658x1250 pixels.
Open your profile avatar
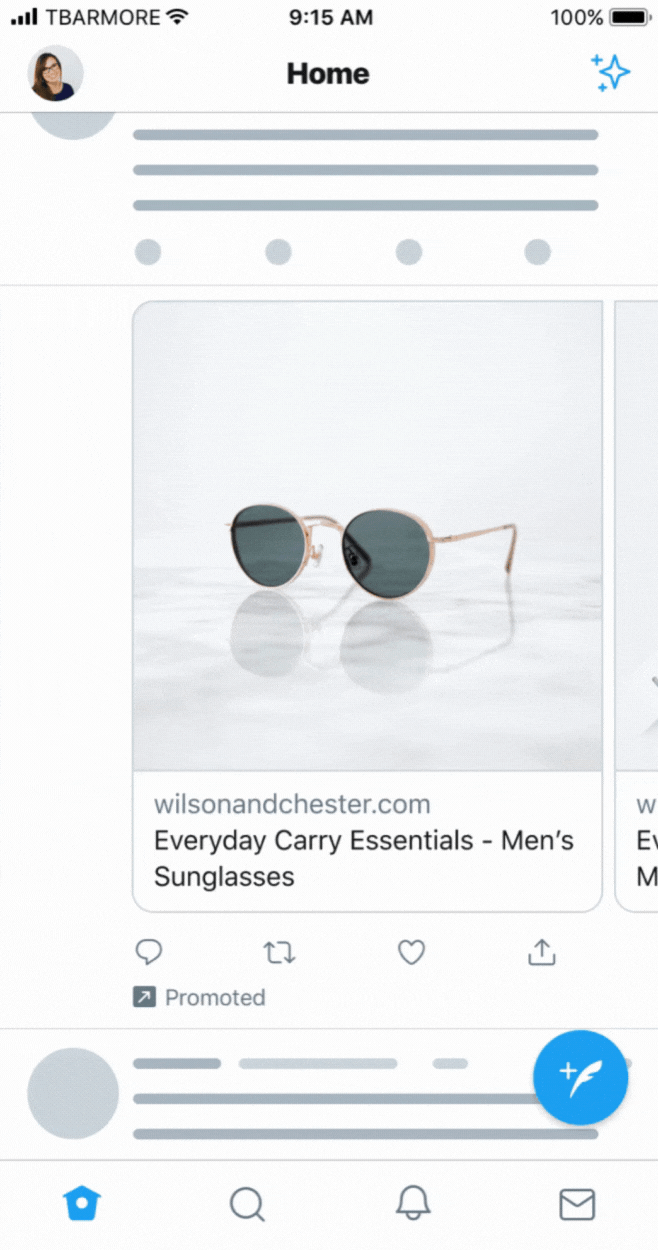(x=54, y=72)
